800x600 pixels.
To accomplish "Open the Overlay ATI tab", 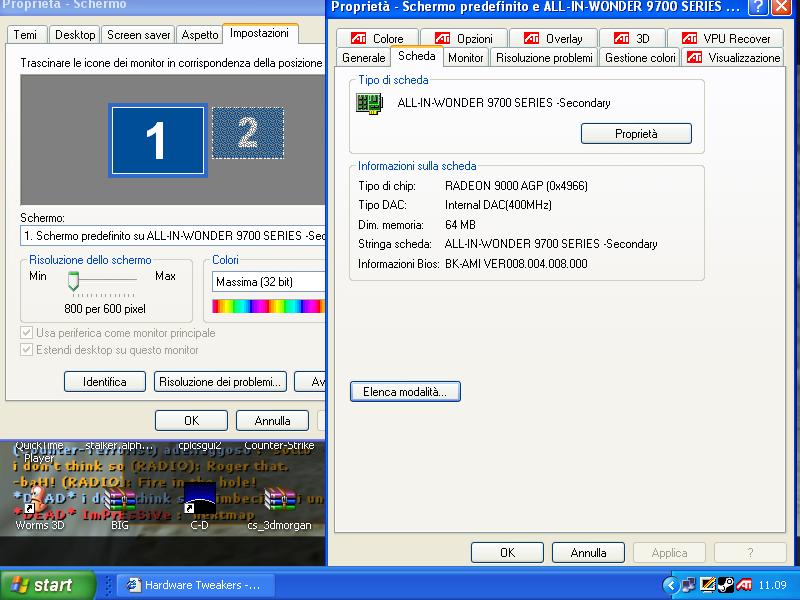I will coord(553,38).
